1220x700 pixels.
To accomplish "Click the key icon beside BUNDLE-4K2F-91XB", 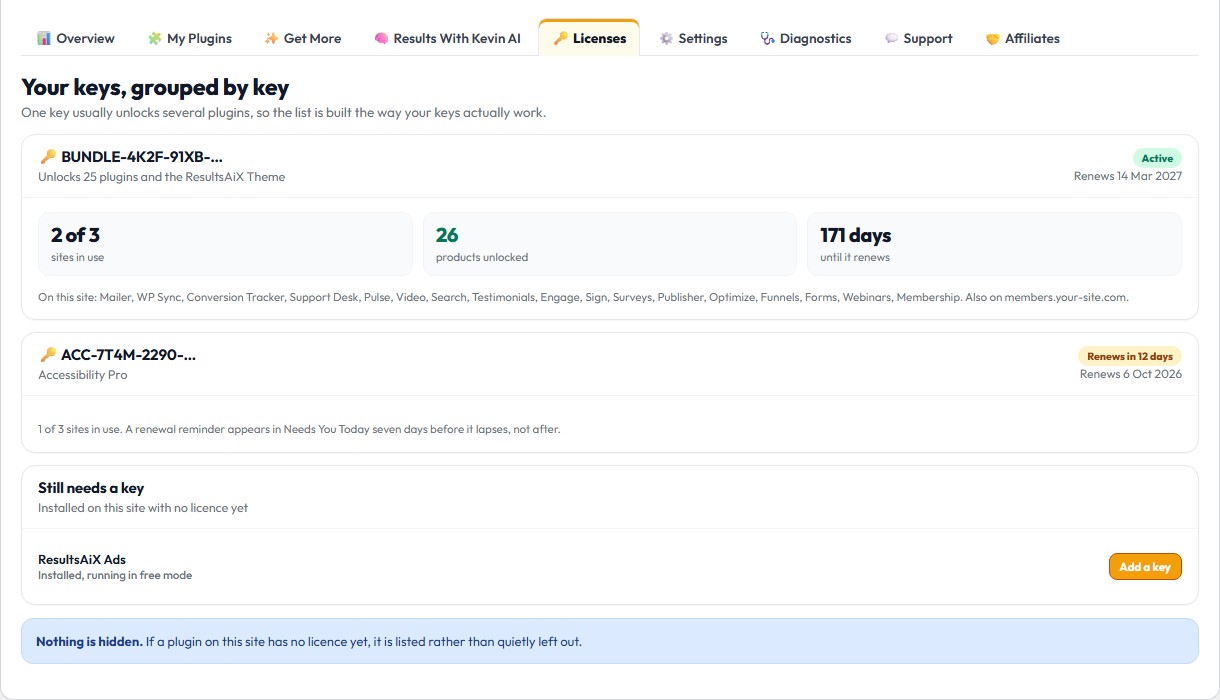I will pyautogui.click(x=47, y=157).
